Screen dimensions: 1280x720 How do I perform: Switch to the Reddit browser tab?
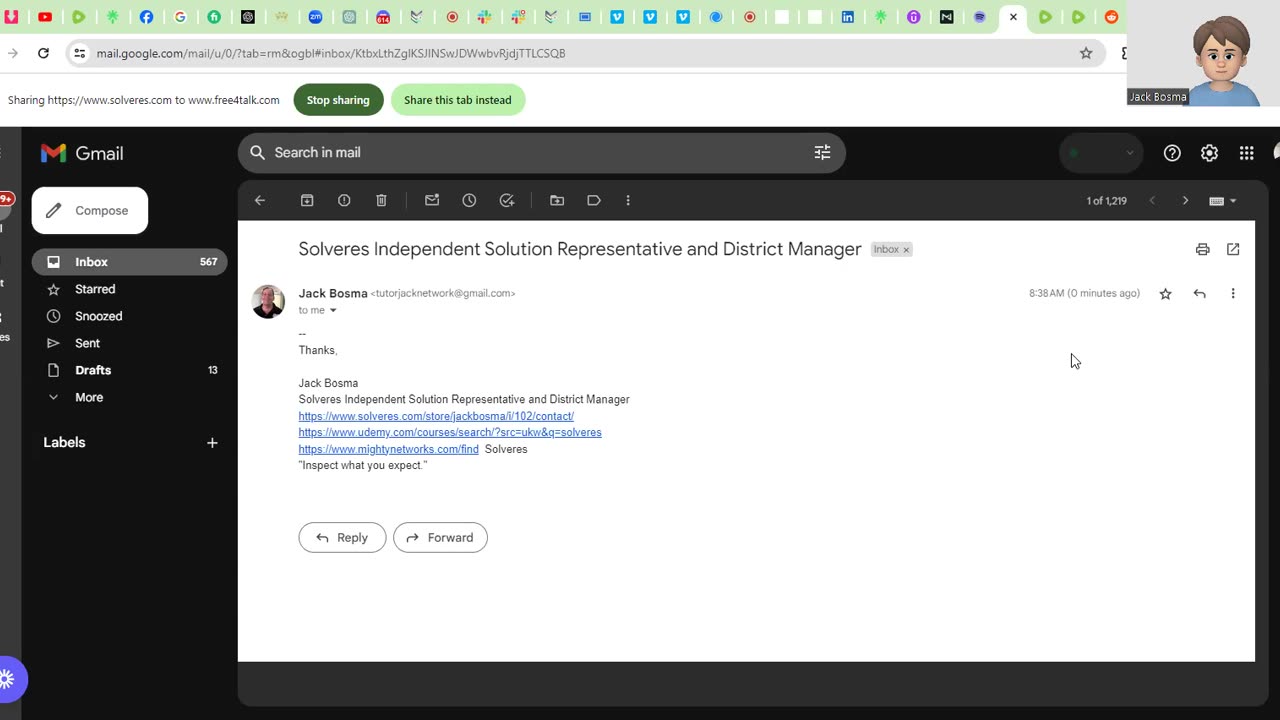(1111, 17)
